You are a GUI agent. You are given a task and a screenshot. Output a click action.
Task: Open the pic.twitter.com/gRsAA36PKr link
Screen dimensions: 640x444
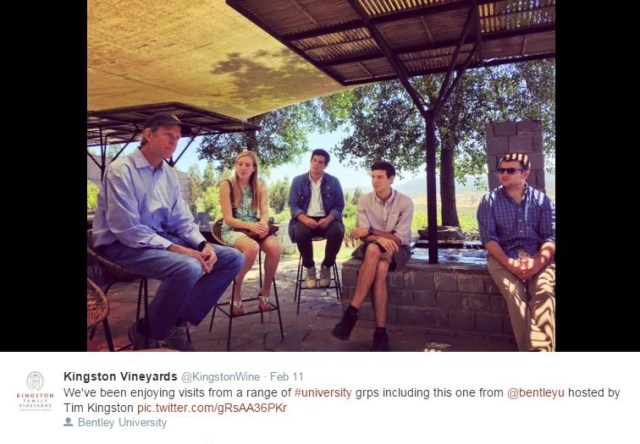[212, 408]
